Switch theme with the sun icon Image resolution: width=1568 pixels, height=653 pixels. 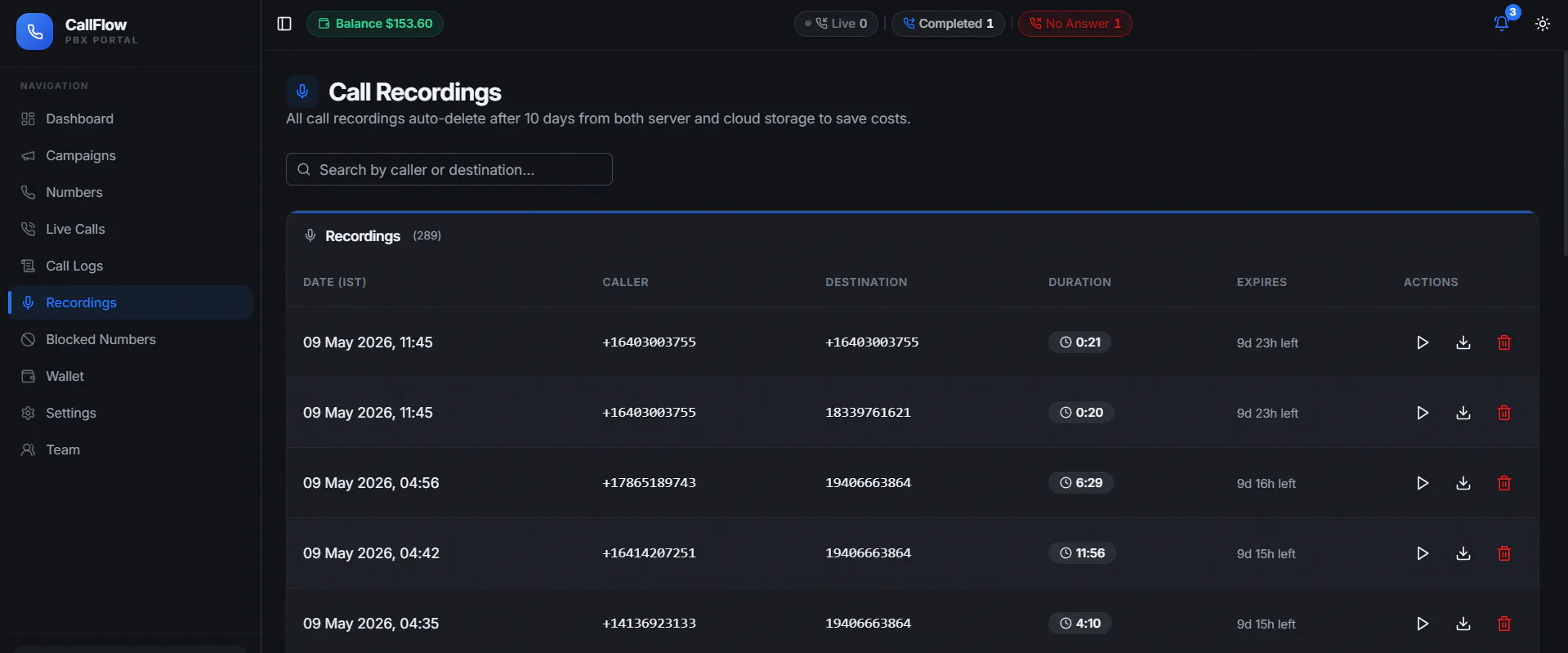click(1543, 24)
